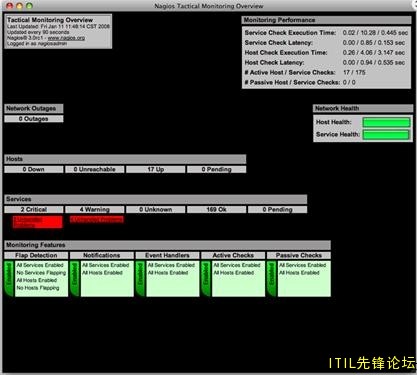Open the 17 Up hosts list

point(156,169)
